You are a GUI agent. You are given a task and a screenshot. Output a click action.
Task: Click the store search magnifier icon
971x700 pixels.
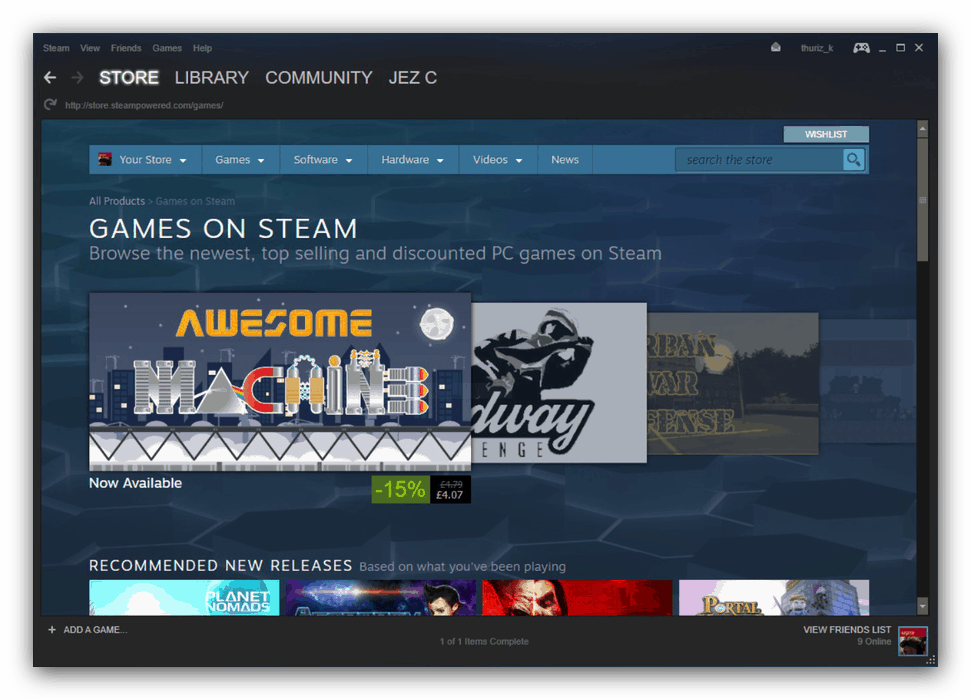tap(853, 160)
